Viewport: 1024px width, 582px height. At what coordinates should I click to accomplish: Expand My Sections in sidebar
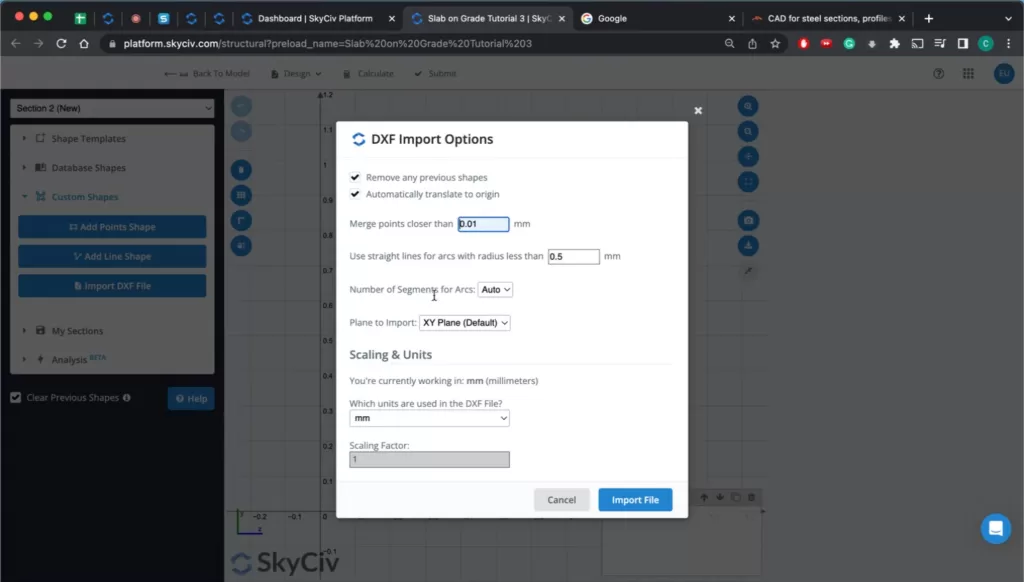point(77,331)
